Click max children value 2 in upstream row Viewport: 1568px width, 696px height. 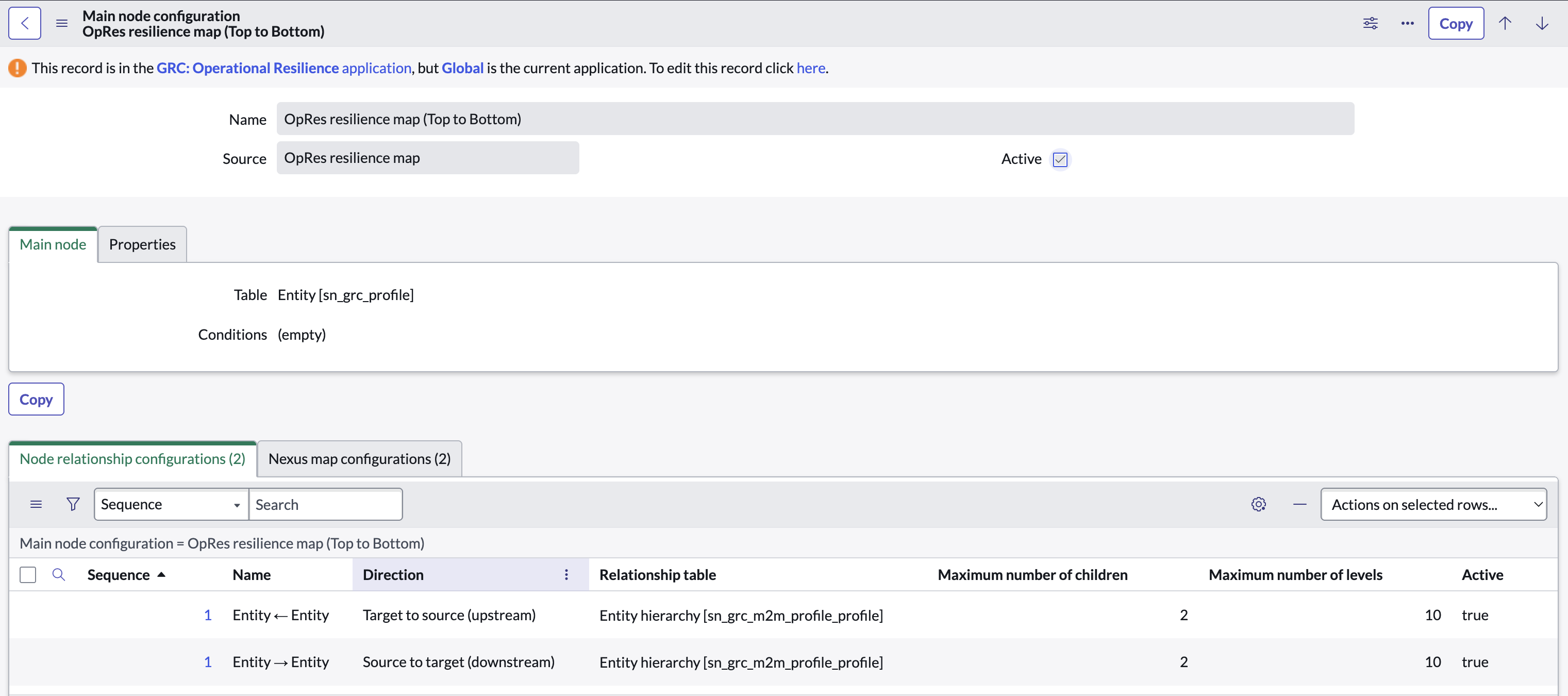(1183, 615)
